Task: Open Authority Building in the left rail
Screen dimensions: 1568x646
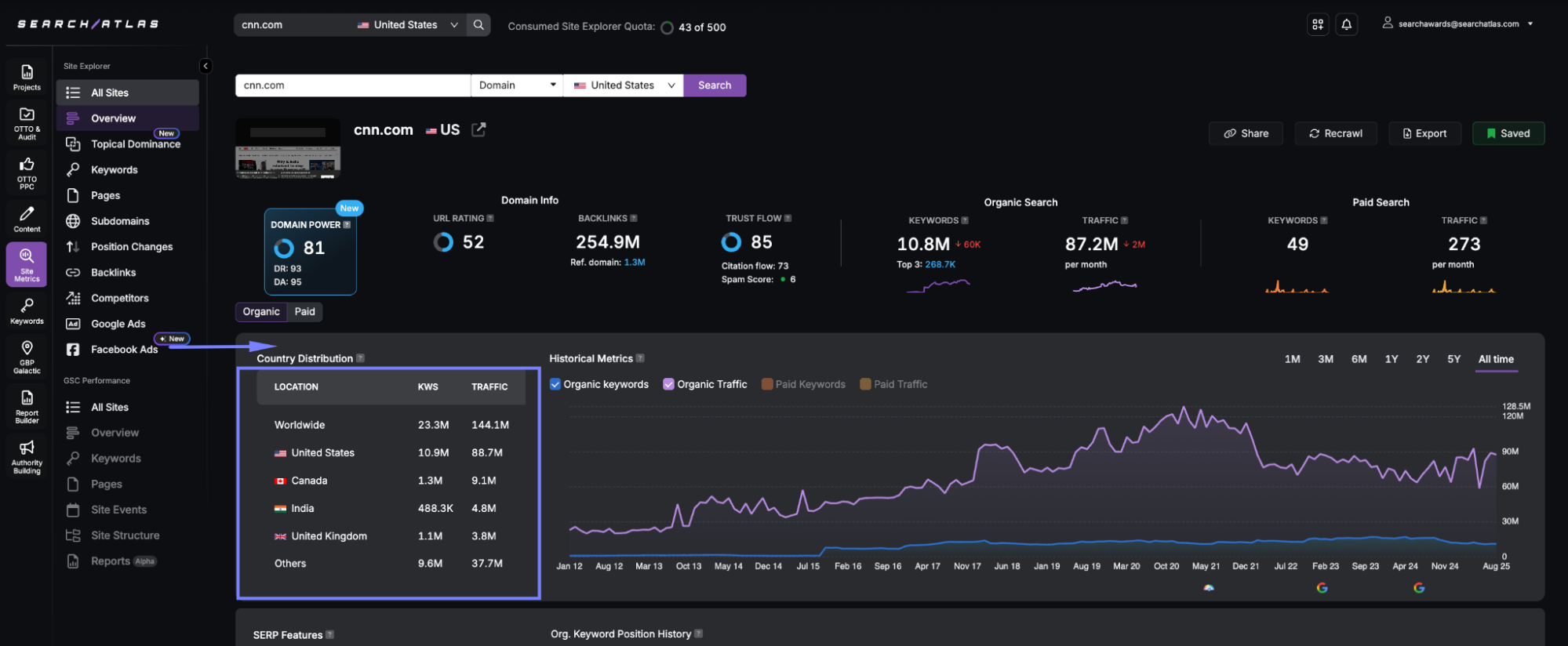Action: point(27,456)
